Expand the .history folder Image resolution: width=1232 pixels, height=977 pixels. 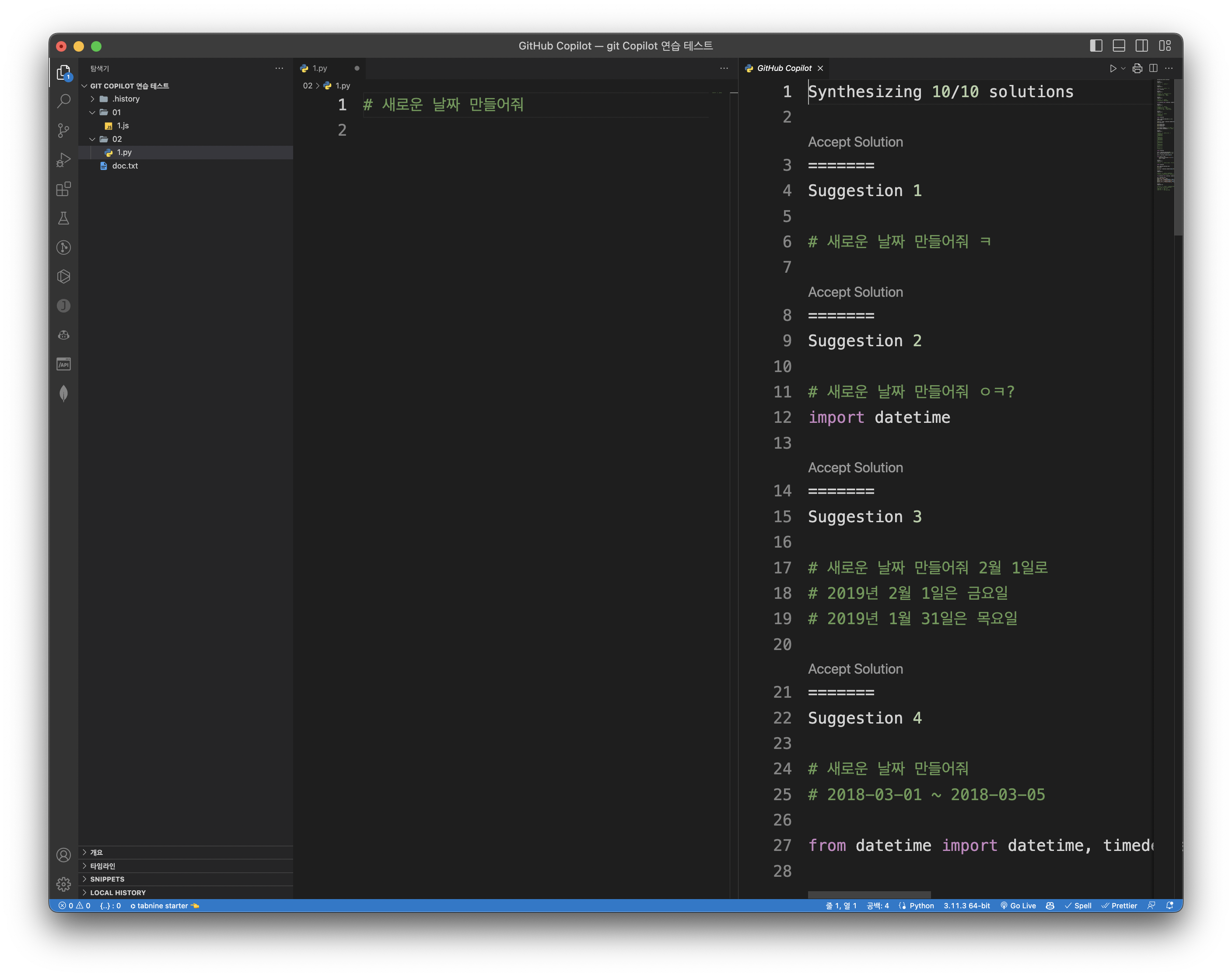[185, 99]
